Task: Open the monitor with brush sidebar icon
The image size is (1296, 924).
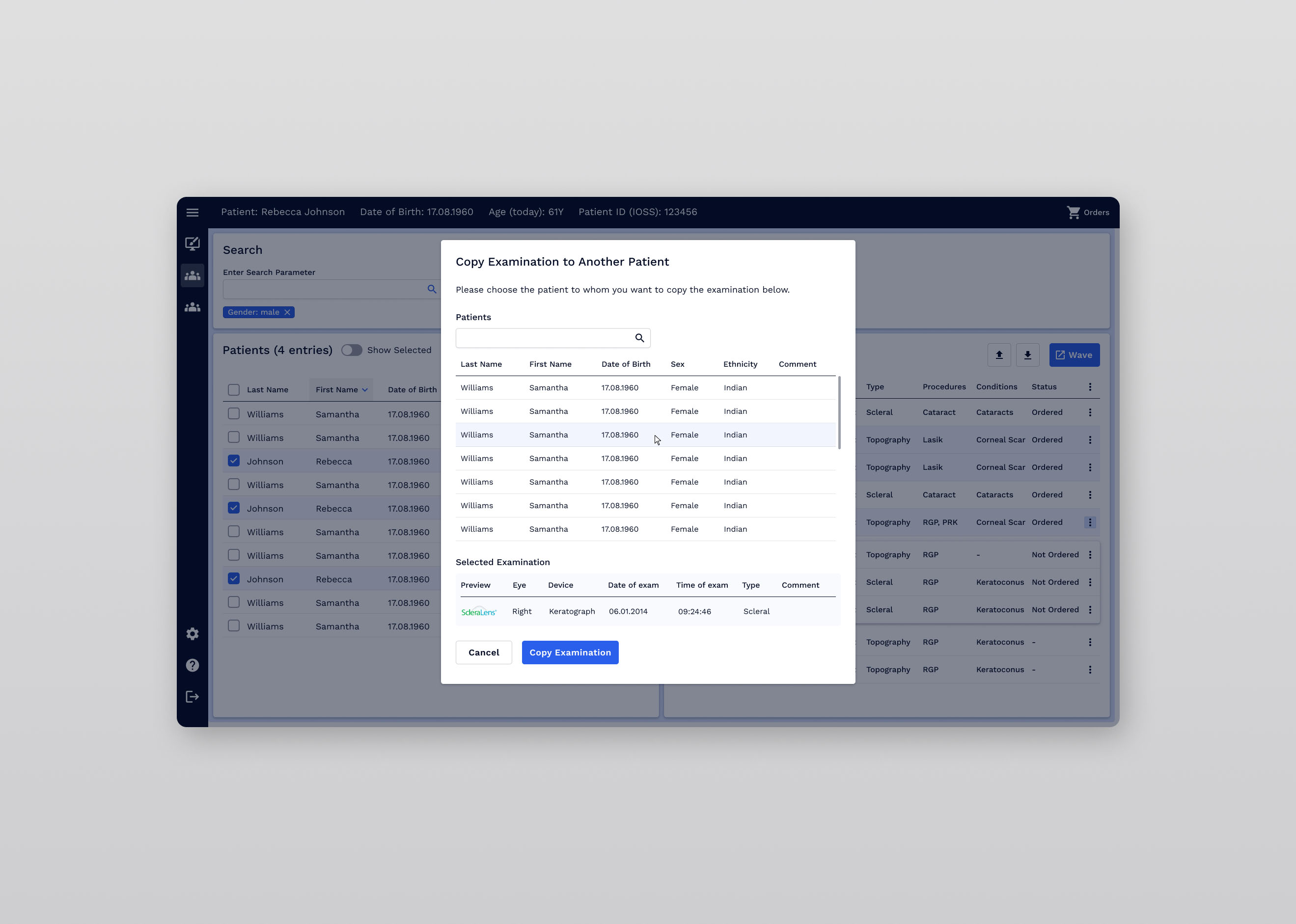Action: pos(193,244)
